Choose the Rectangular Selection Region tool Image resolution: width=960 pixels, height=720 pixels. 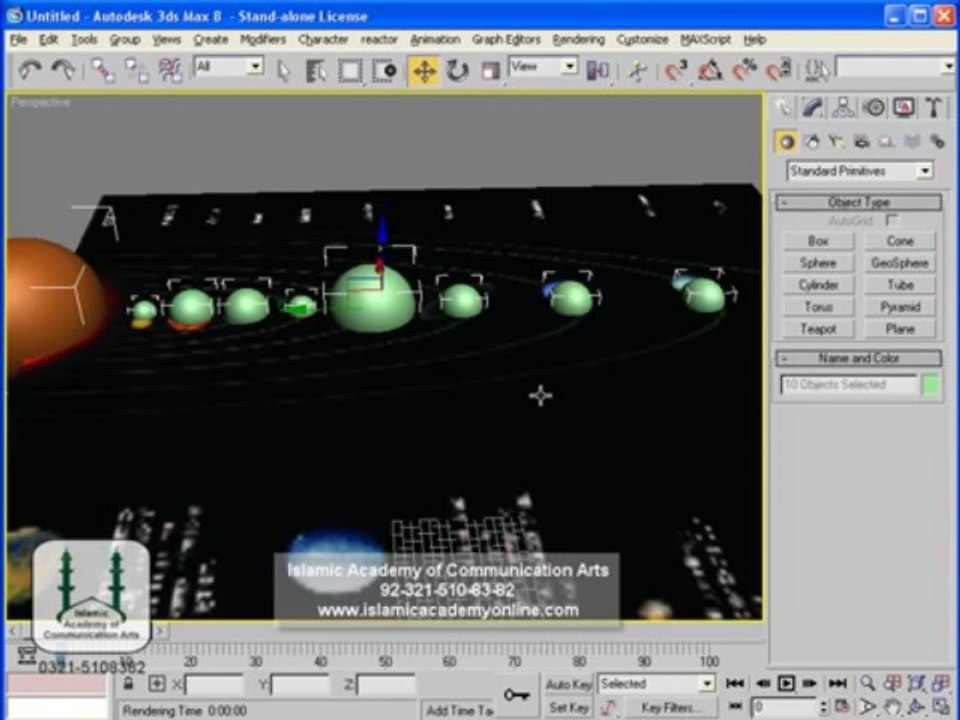pos(350,70)
